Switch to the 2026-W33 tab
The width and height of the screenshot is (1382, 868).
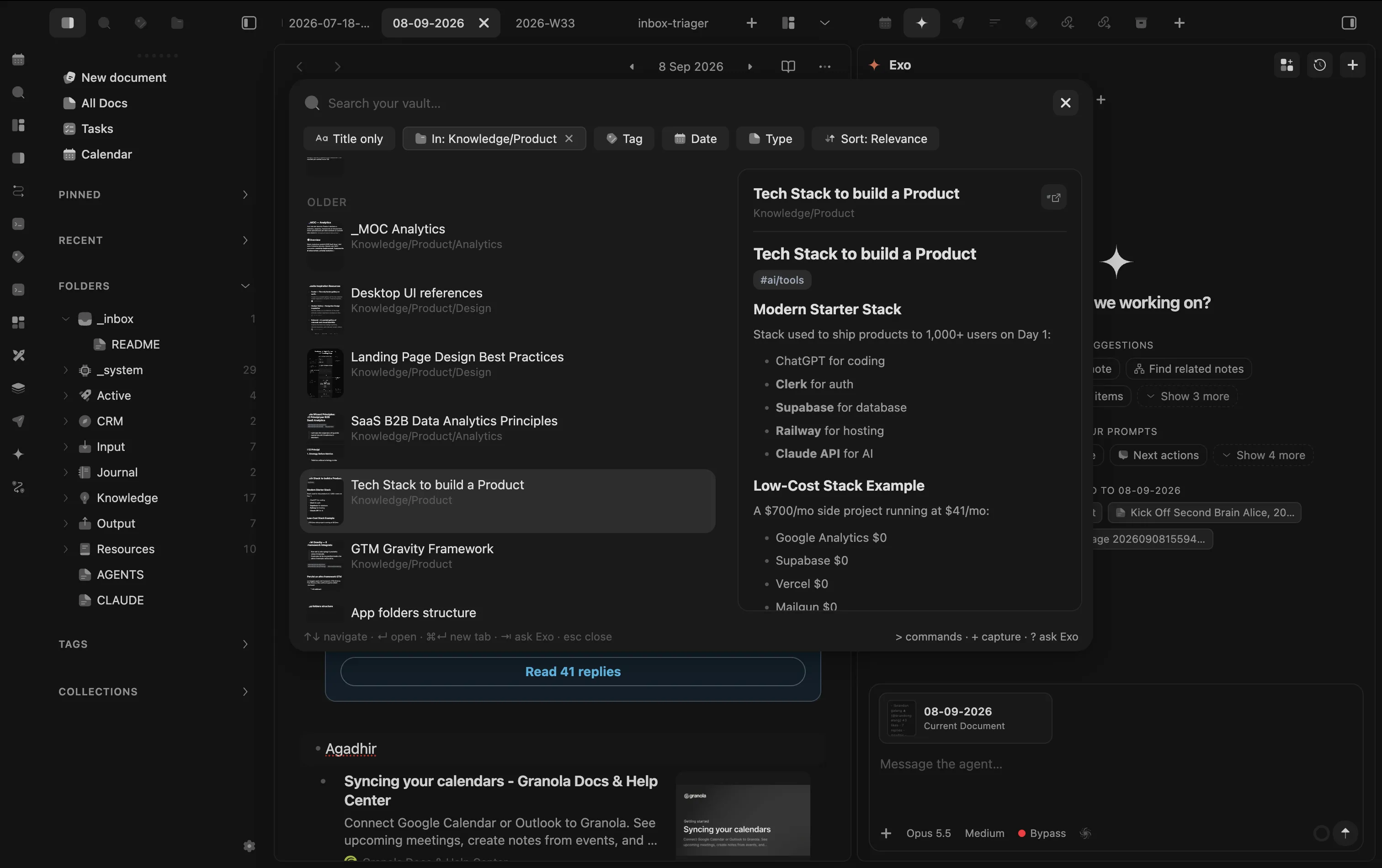coord(545,23)
